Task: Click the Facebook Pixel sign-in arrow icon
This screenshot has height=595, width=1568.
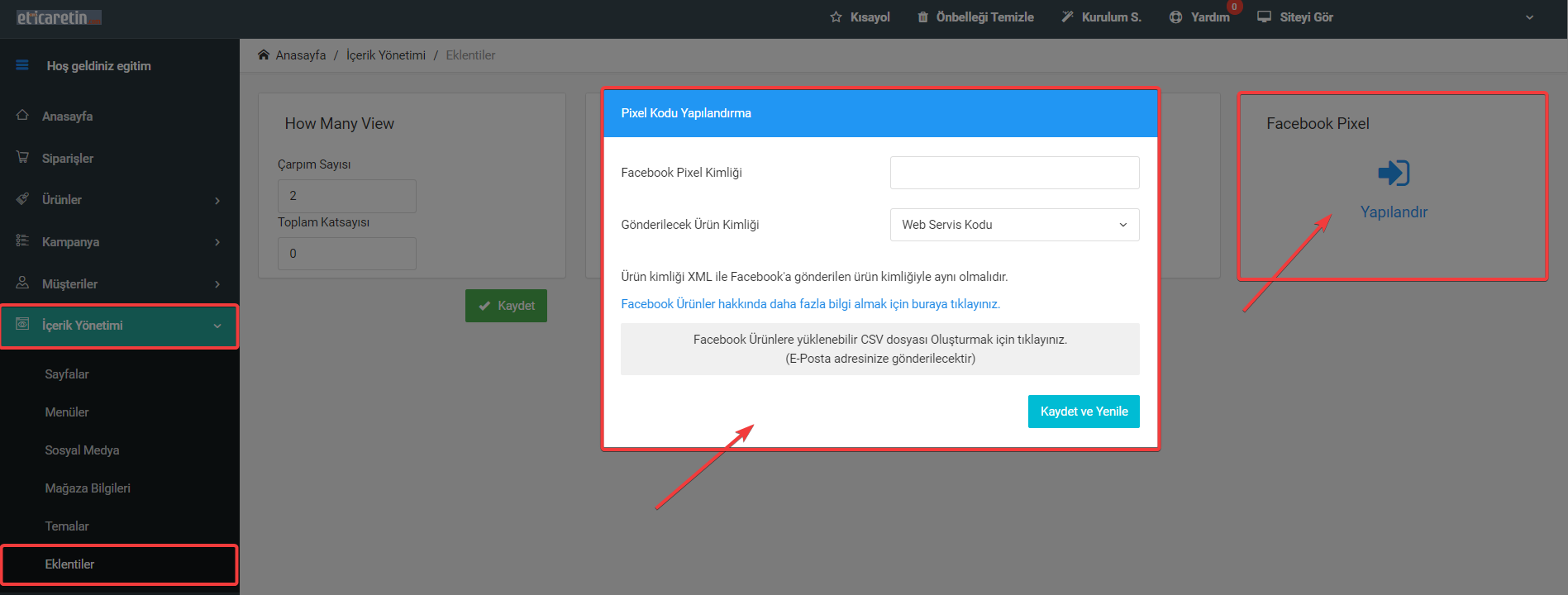Action: pos(1394,173)
